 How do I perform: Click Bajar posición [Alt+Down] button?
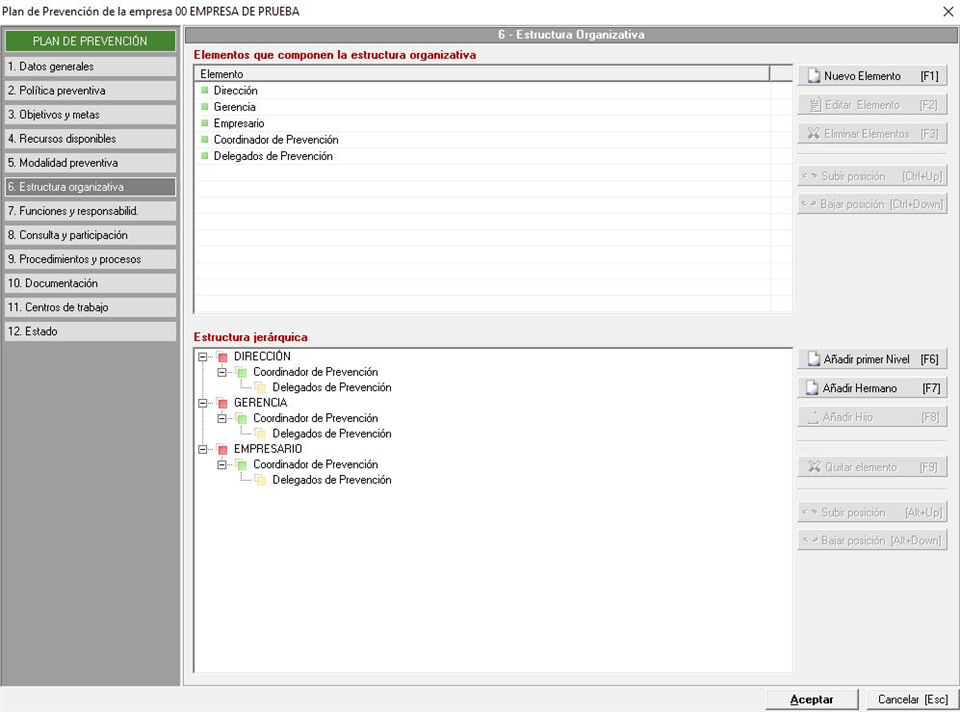pyautogui.click(x=872, y=541)
